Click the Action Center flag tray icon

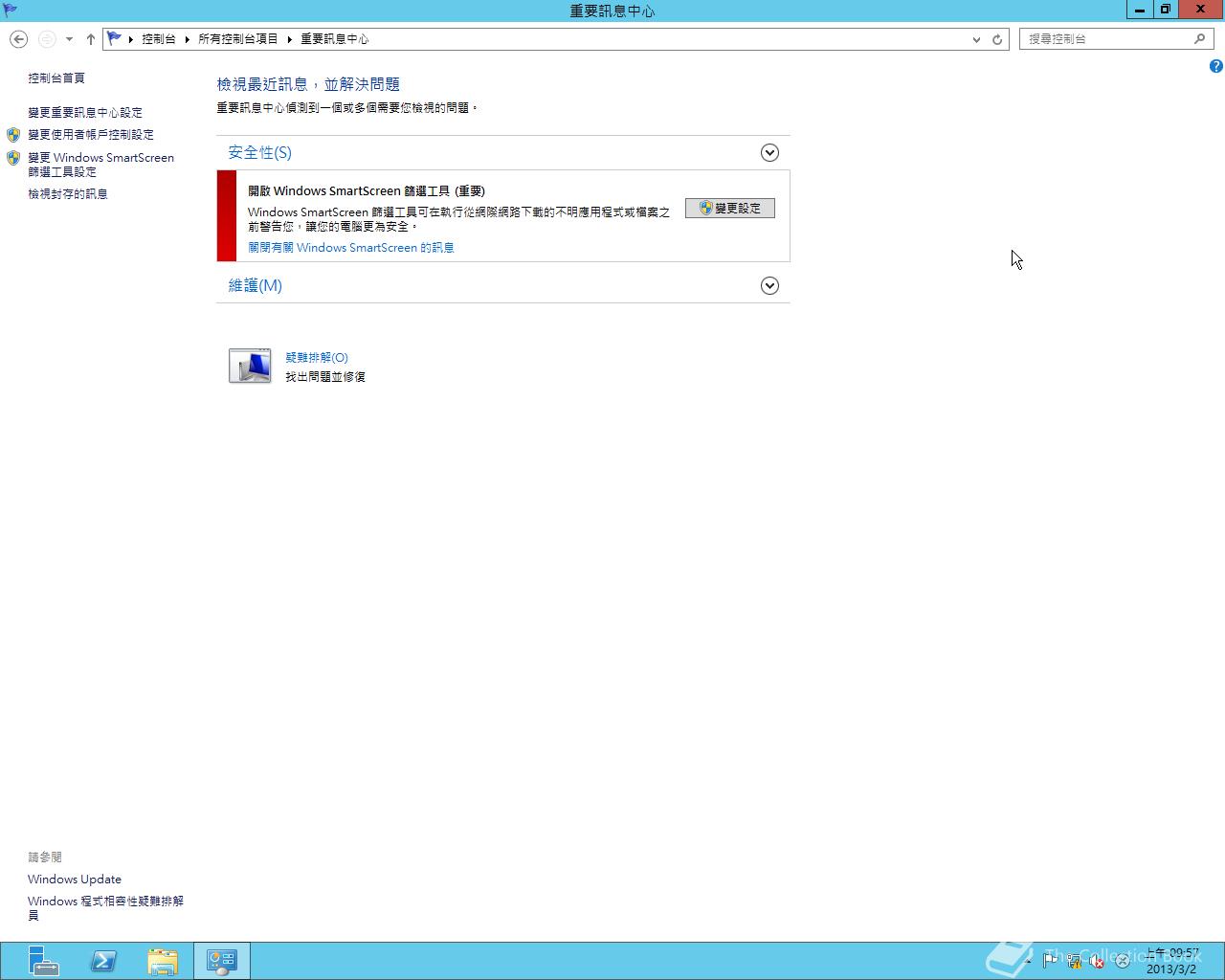pos(1051,961)
